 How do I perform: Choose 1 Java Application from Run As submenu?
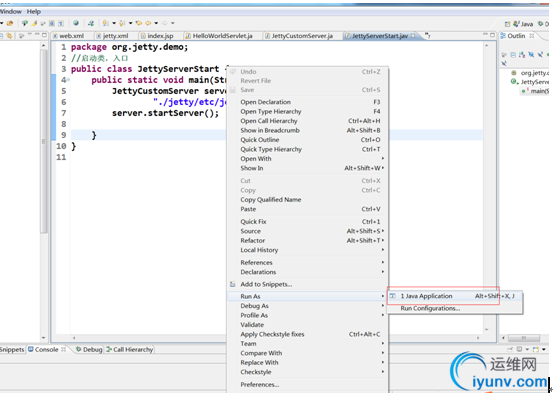tap(455, 296)
